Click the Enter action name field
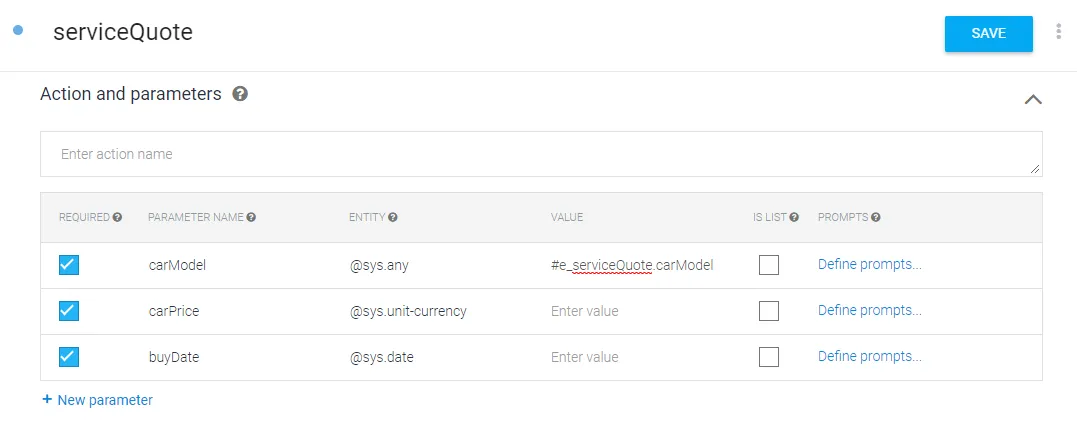The height and width of the screenshot is (431, 1077). click(540, 154)
